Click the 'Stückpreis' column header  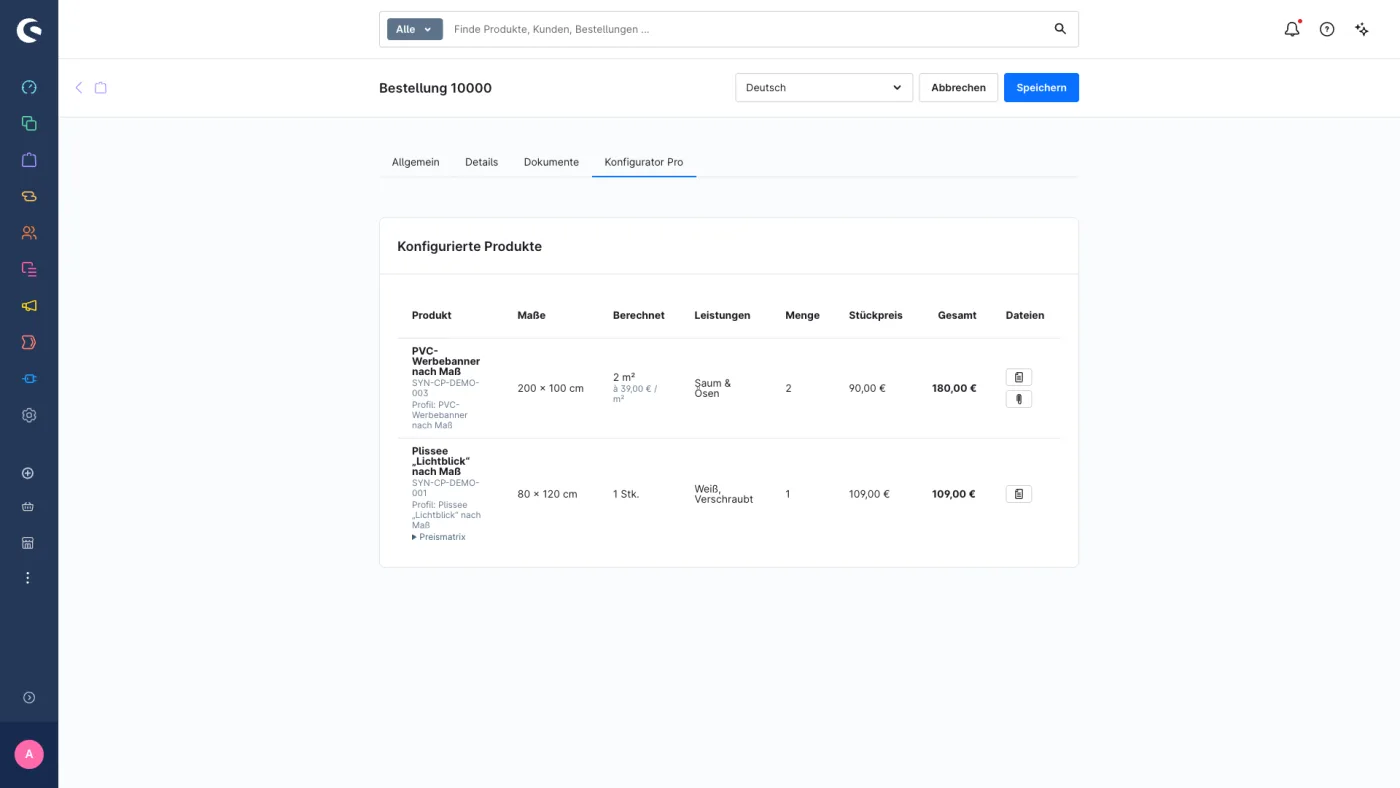coord(875,315)
